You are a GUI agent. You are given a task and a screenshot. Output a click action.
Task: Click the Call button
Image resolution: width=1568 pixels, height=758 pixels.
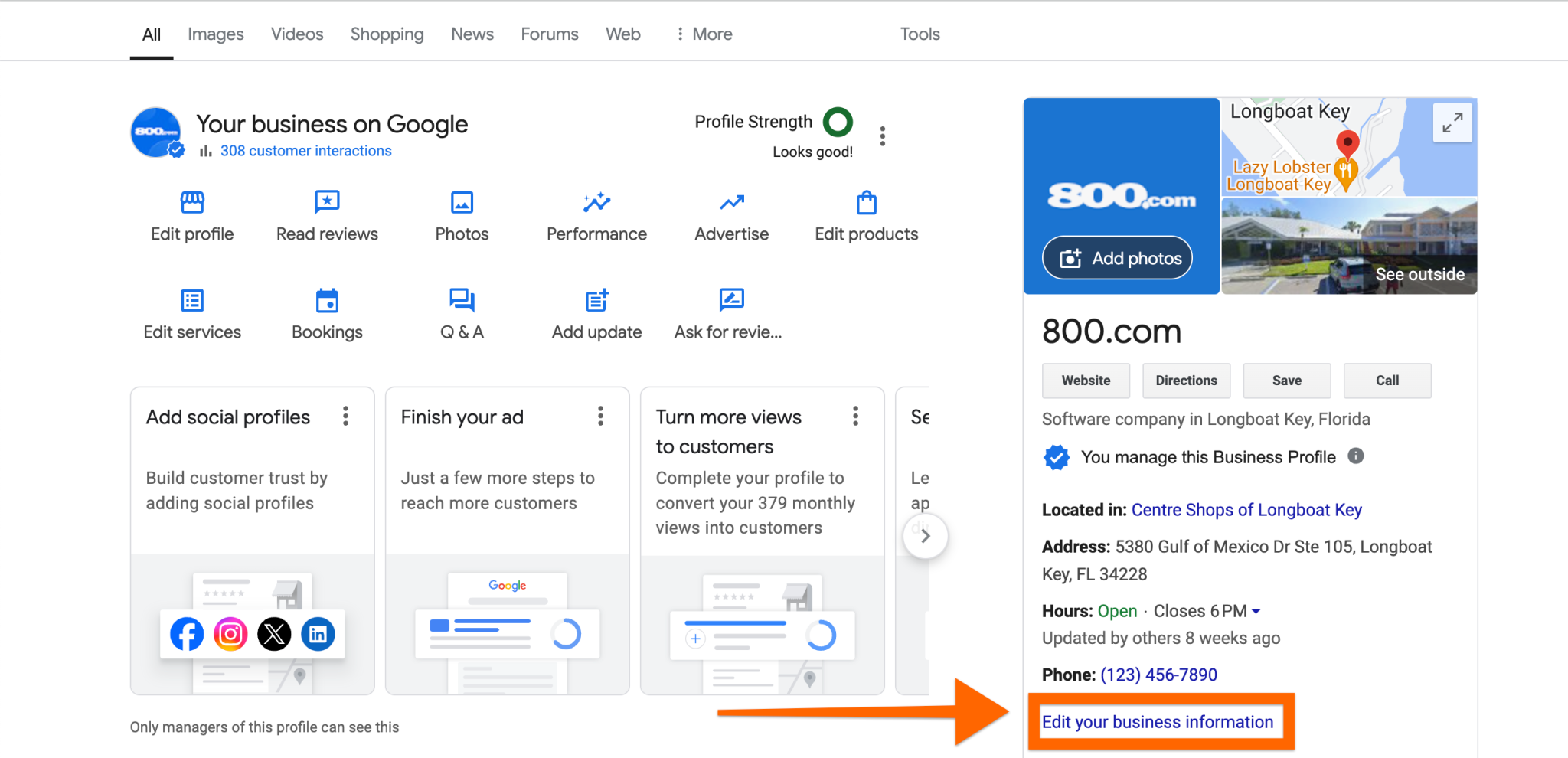[x=1387, y=381]
